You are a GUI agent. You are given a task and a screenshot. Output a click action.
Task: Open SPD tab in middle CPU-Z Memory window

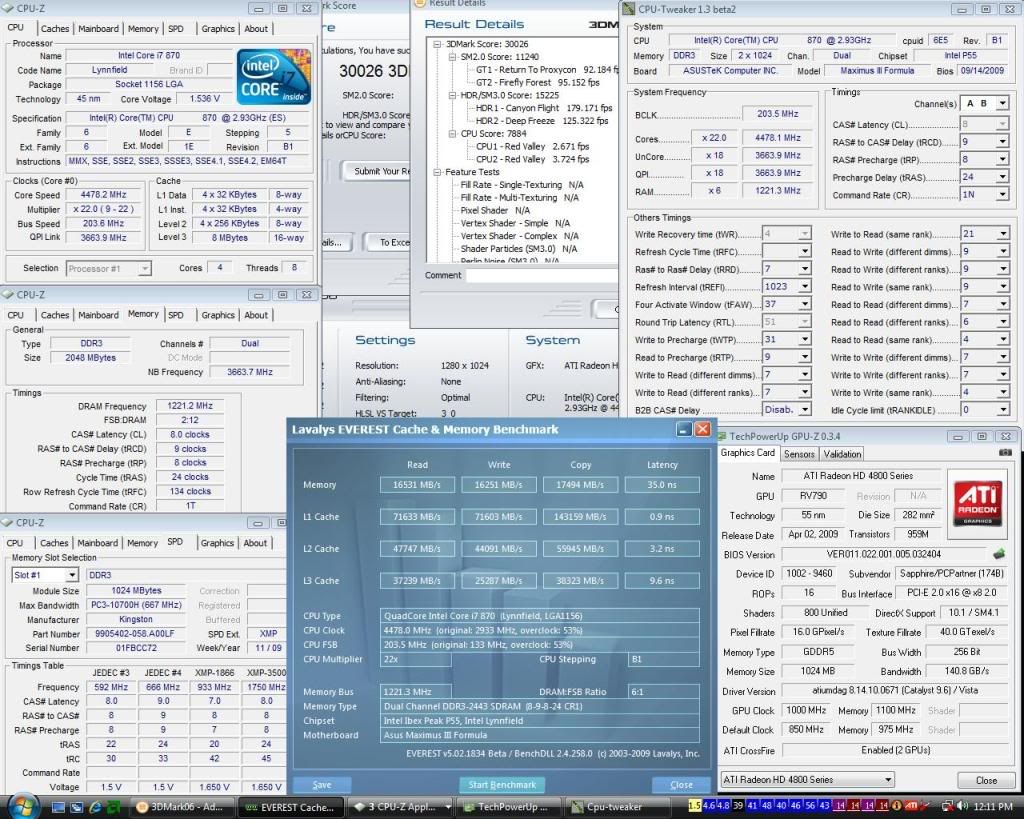point(176,315)
